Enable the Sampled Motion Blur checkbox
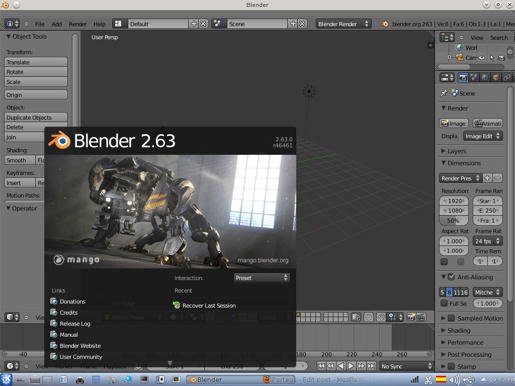The height and width of the screenshot is (386, 515). (451, 318)
